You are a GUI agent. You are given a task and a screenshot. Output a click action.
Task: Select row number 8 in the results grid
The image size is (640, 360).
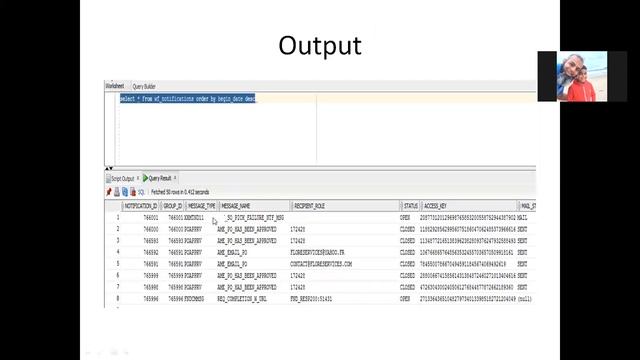118,298
